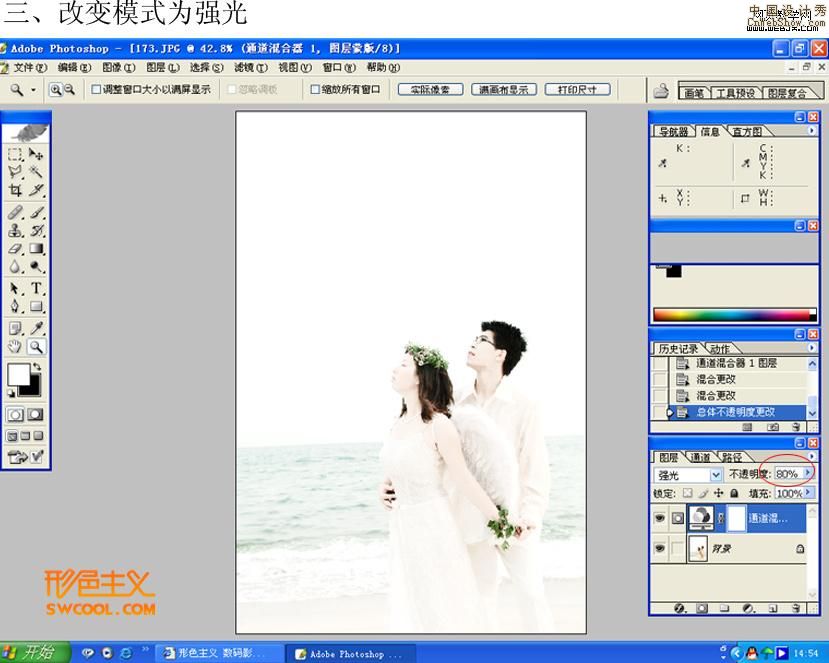Switch to the 通道 tab
This screenshot has height=663, width=829.
coord(701,457)
